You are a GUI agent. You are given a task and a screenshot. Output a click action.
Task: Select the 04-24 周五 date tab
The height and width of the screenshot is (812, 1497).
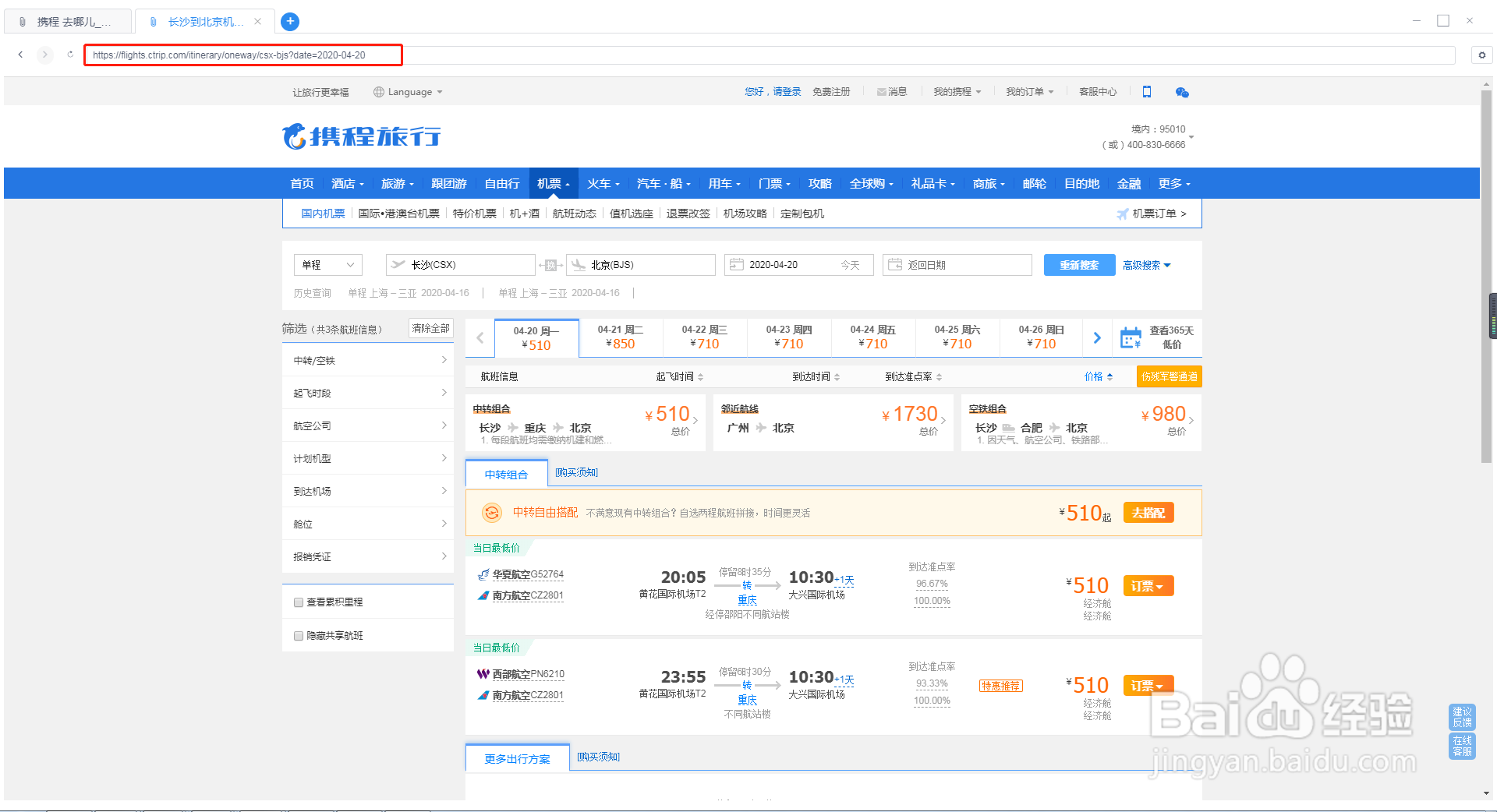pos(873,337)
